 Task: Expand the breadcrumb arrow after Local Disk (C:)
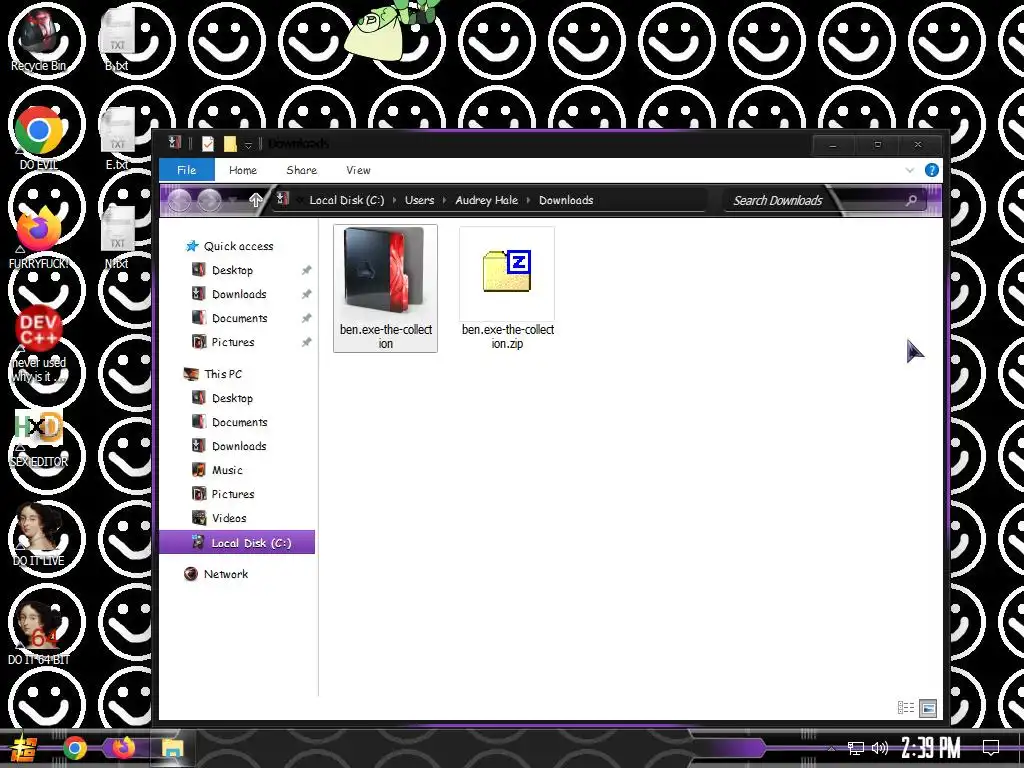(x=394, y=200)
